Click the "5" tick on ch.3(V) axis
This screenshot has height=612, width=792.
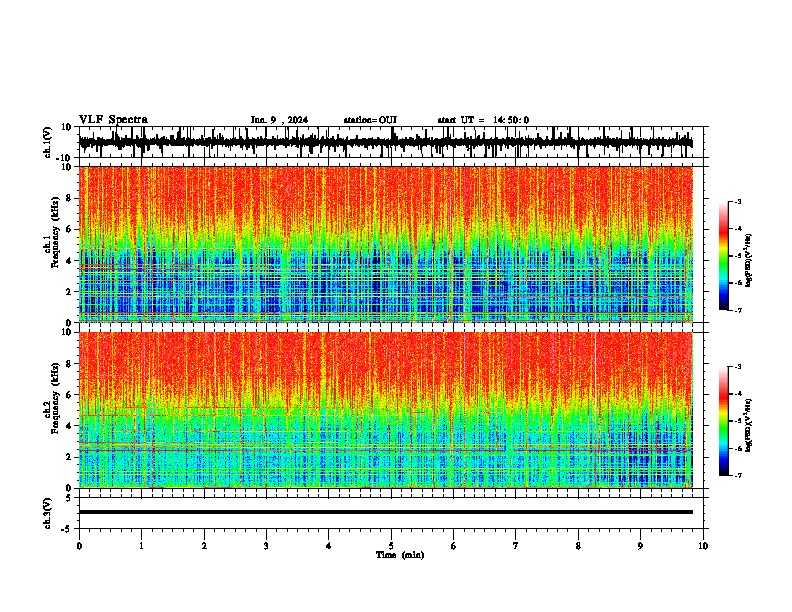pyautogui.click(x=70, y=498)
